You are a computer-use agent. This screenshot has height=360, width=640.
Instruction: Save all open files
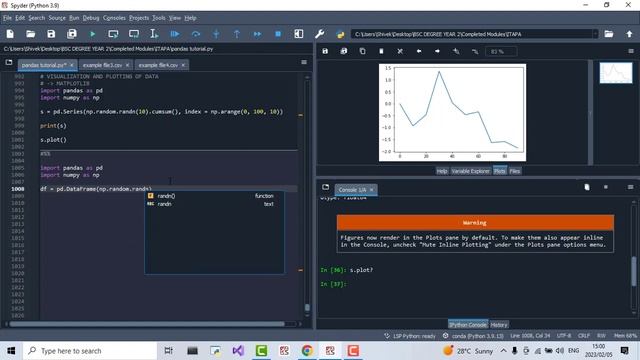coord(72,34)
